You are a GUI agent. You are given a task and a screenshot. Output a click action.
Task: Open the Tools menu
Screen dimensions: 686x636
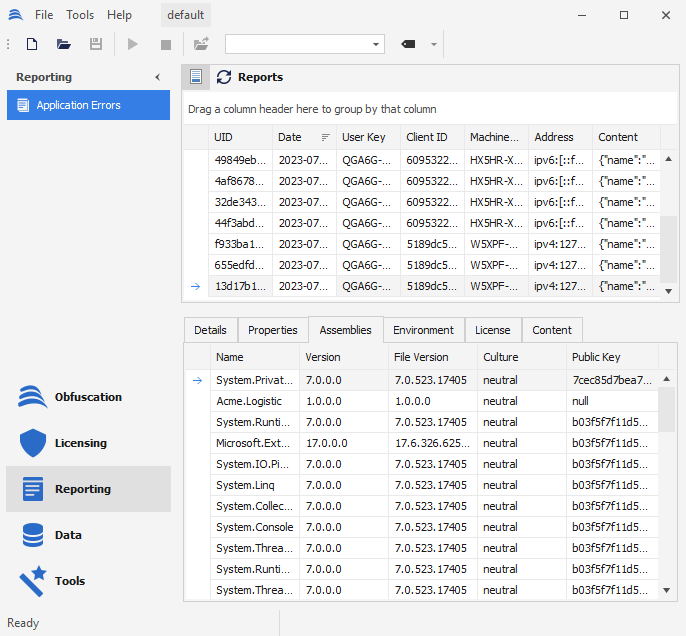[x=80, y=15]
